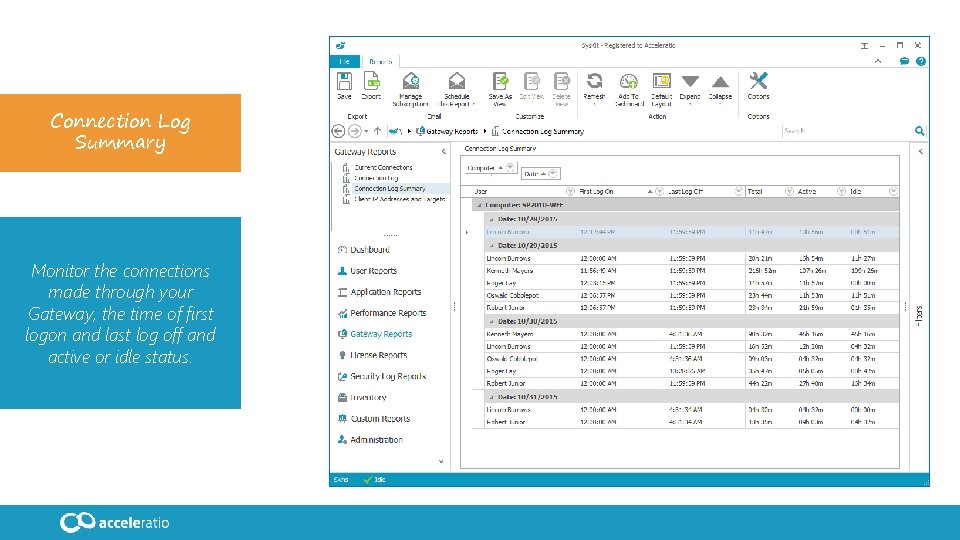Image resolution: width=960 pixels, height=540 pixels.
Task: Select Connection Log in Gateway Reports tree
Action: coord(376,178)
